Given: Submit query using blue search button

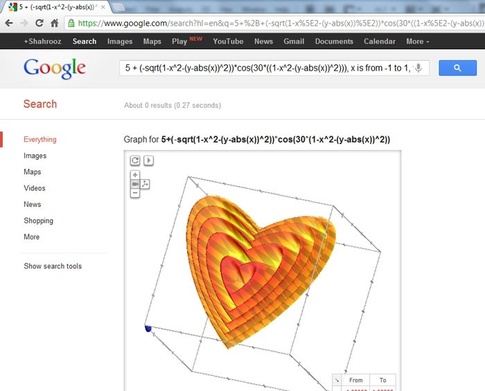Looking at the screenshot, I should tap(457, 68).
